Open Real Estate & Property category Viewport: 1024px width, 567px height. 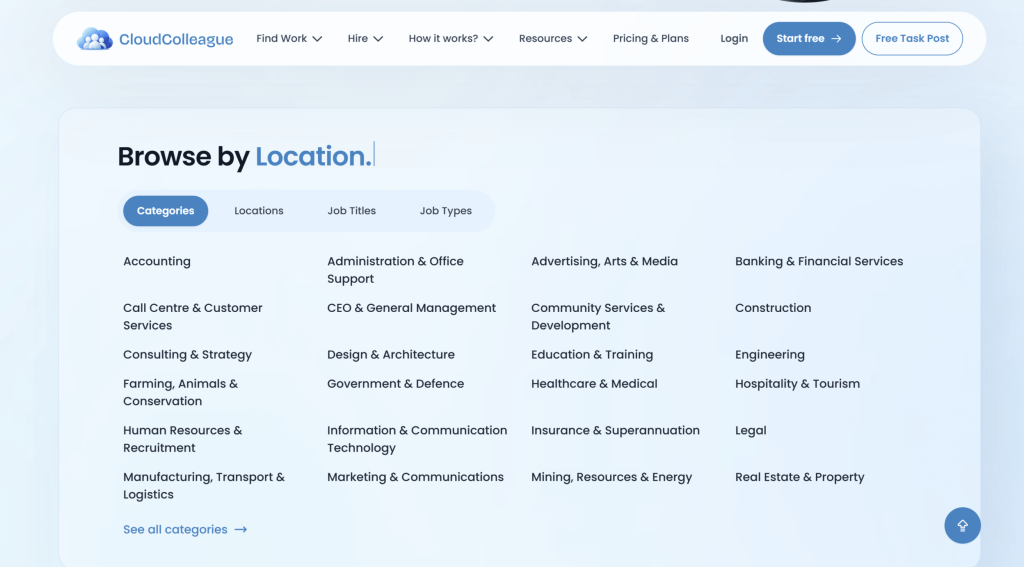[x=799, y=477]
